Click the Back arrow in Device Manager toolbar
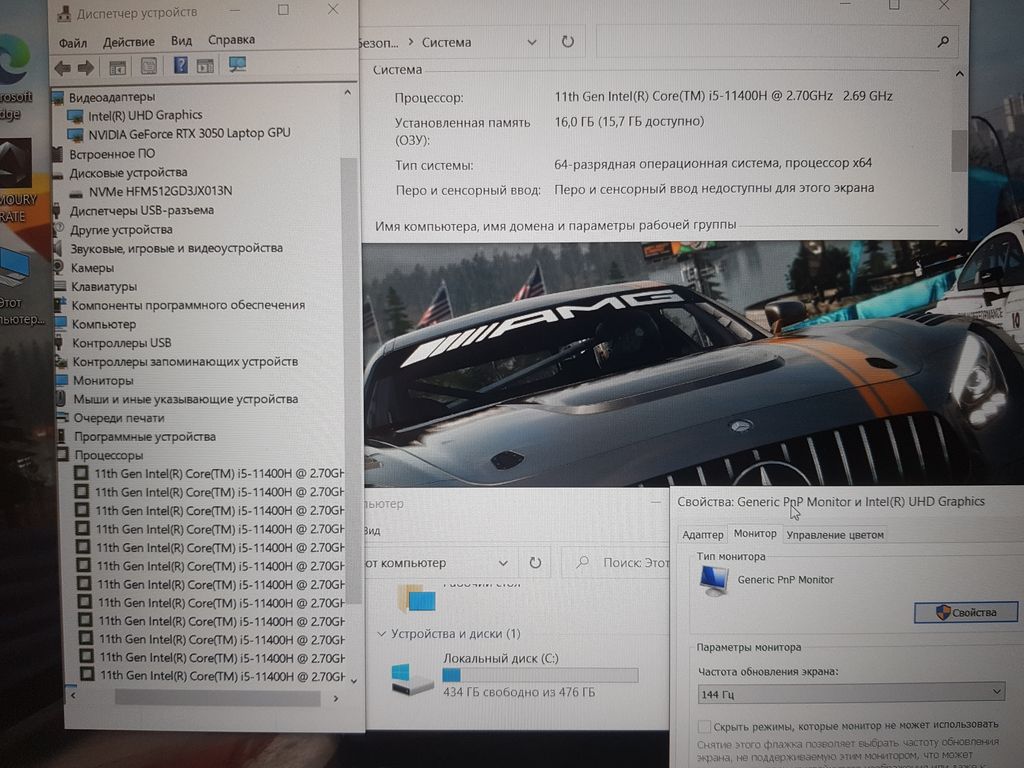Screen dimensions: 1024x768 tap(62, 67)
